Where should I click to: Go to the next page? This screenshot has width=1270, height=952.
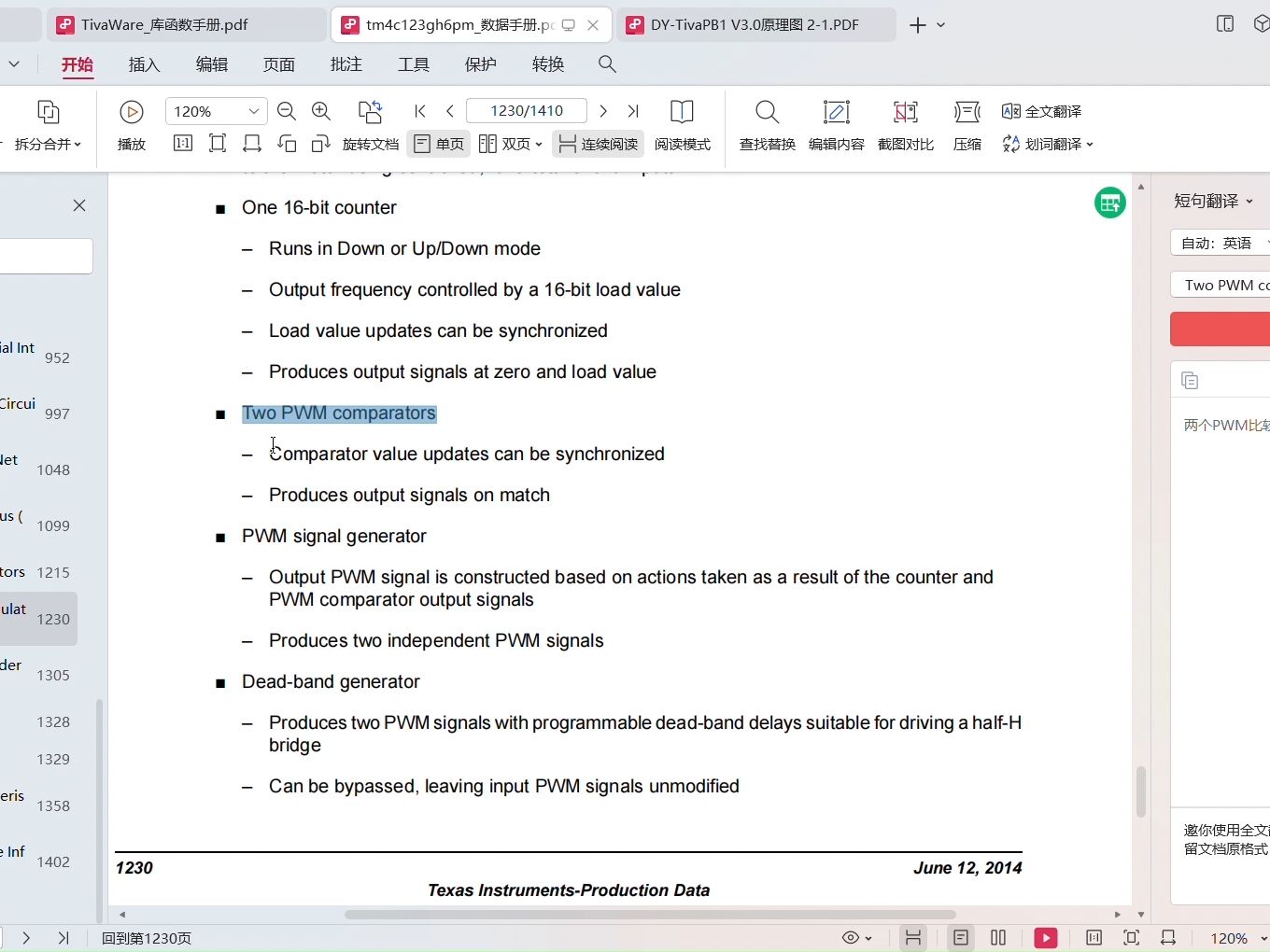pos(603,111)
